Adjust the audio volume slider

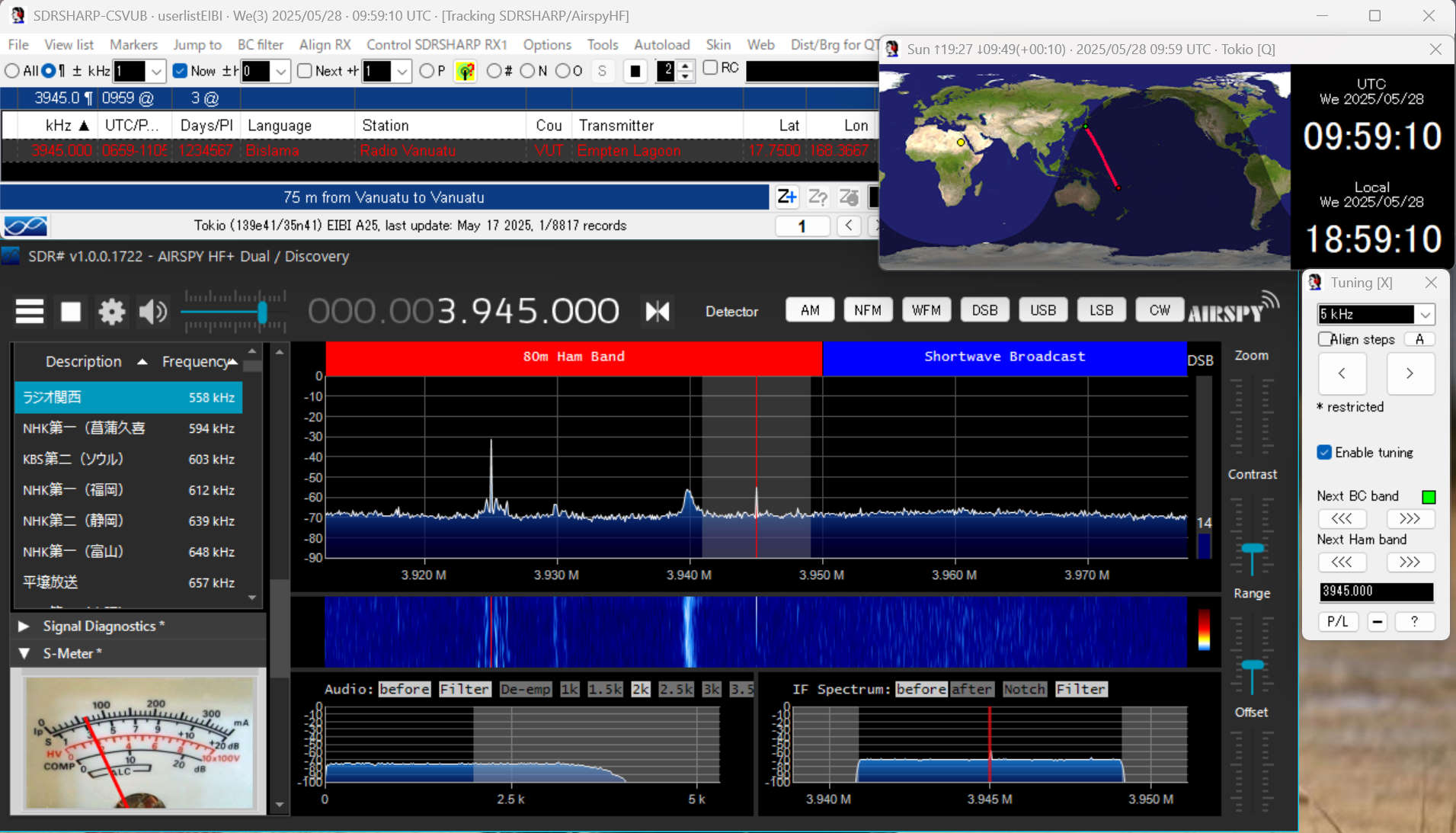coord(262,312)
